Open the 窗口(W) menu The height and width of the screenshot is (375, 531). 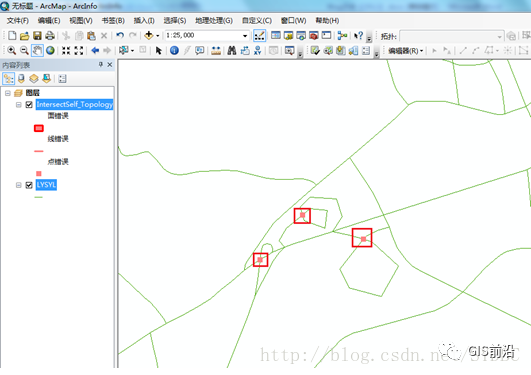click(x=293, y=21)
